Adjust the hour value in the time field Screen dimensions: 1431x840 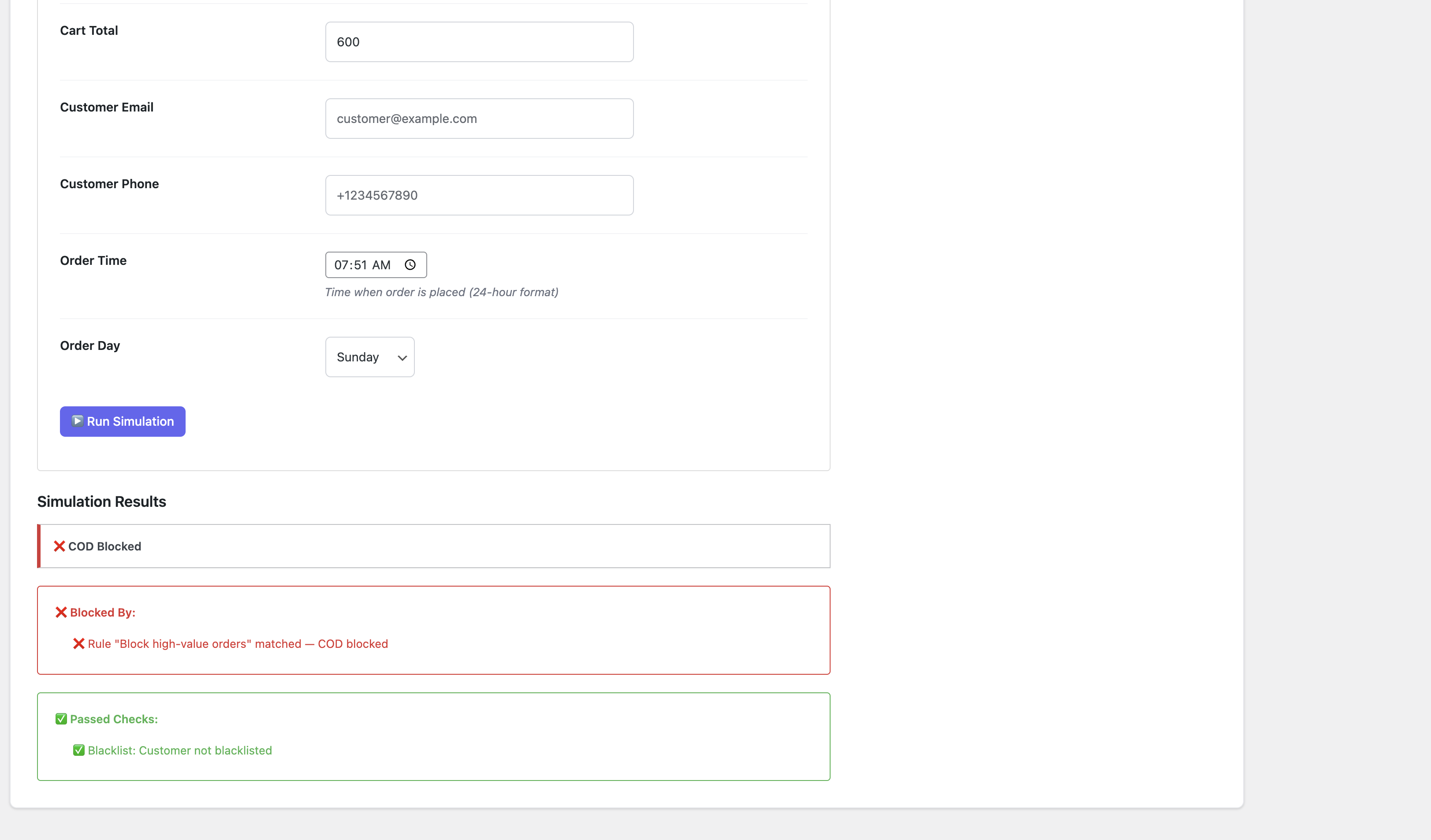pyautogui.click(x=344, y=264)
